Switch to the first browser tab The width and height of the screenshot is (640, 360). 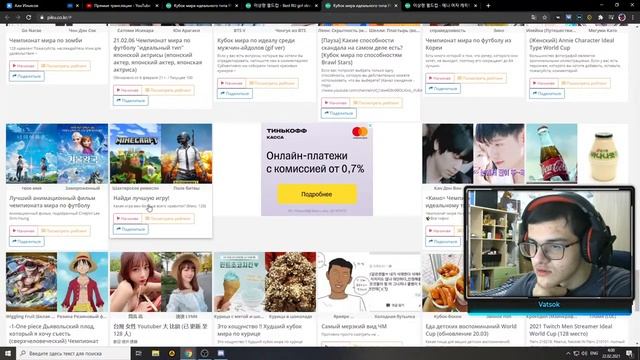(x=42, y=6)
